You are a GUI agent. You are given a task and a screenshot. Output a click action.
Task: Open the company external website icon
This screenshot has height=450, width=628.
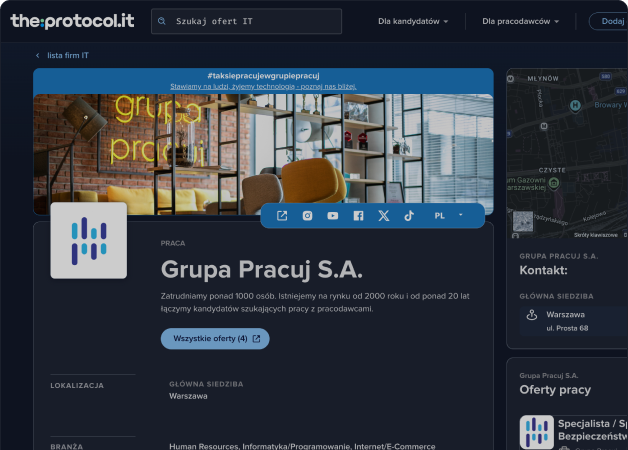282,216
